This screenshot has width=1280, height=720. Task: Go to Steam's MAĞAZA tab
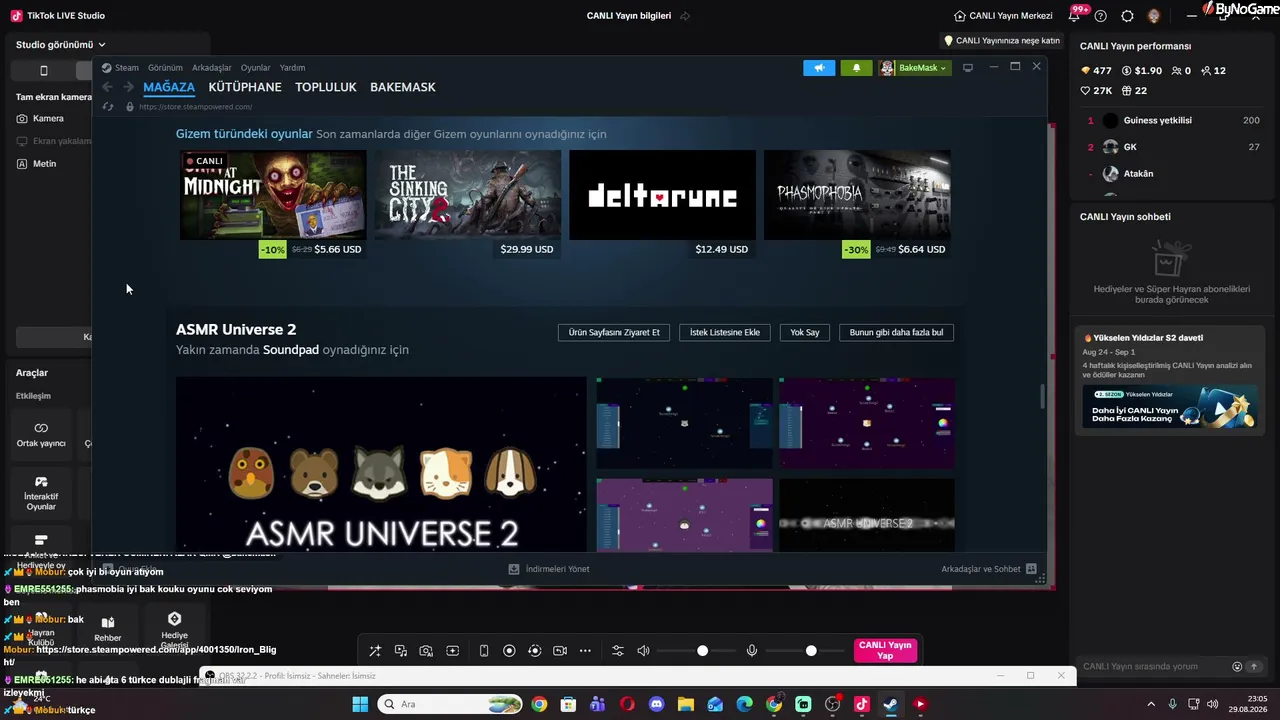click(x=169, y=87)
